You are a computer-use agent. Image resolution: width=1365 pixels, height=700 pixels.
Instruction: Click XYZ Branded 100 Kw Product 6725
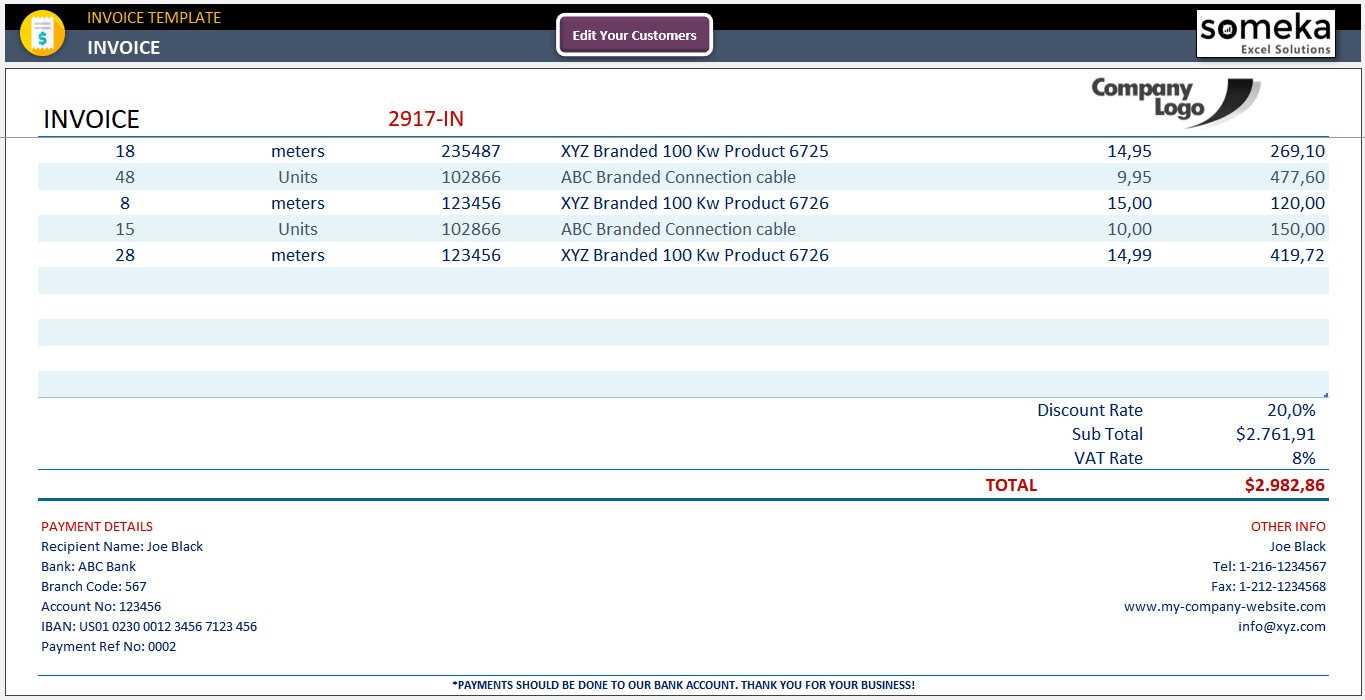[x=695, y=151]
